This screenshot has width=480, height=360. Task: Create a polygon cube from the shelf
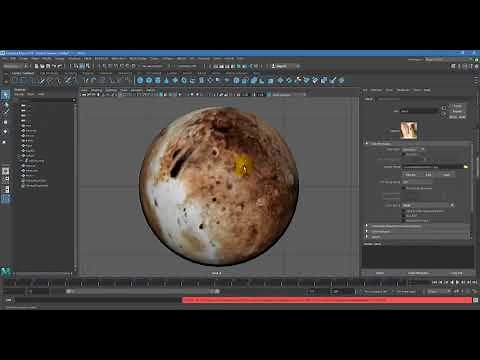coord(149,80)
